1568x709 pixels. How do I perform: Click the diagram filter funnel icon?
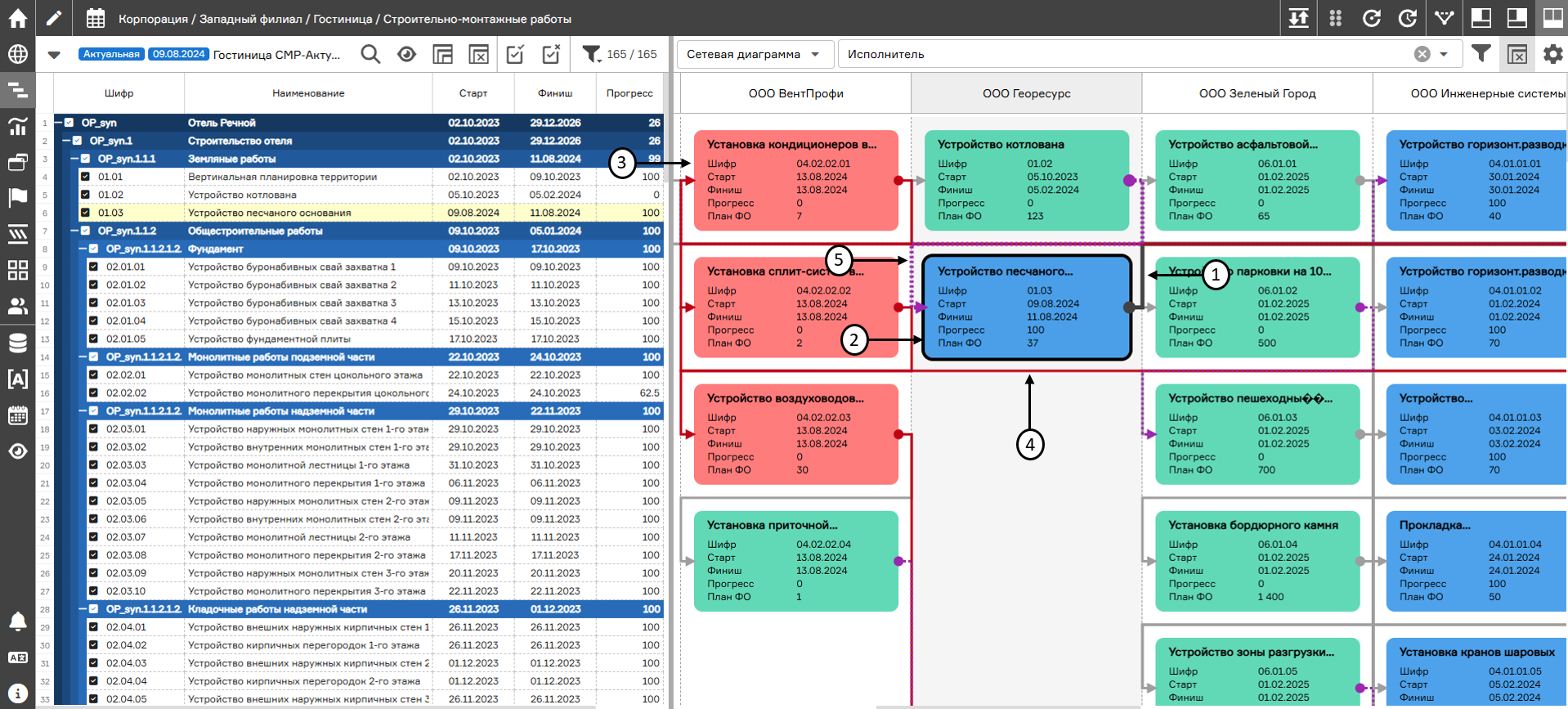(1481, 54)
